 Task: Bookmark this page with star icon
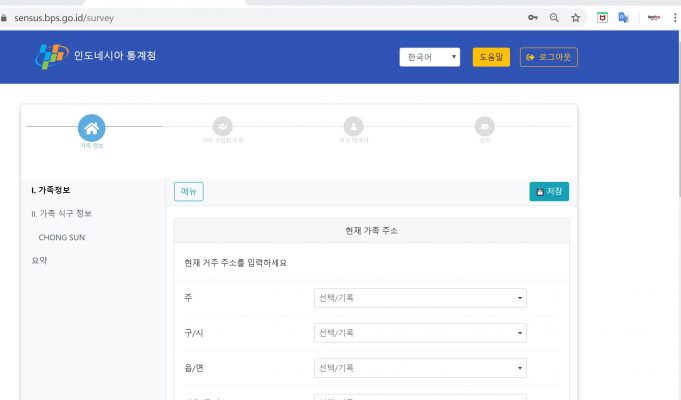(576, 18)
